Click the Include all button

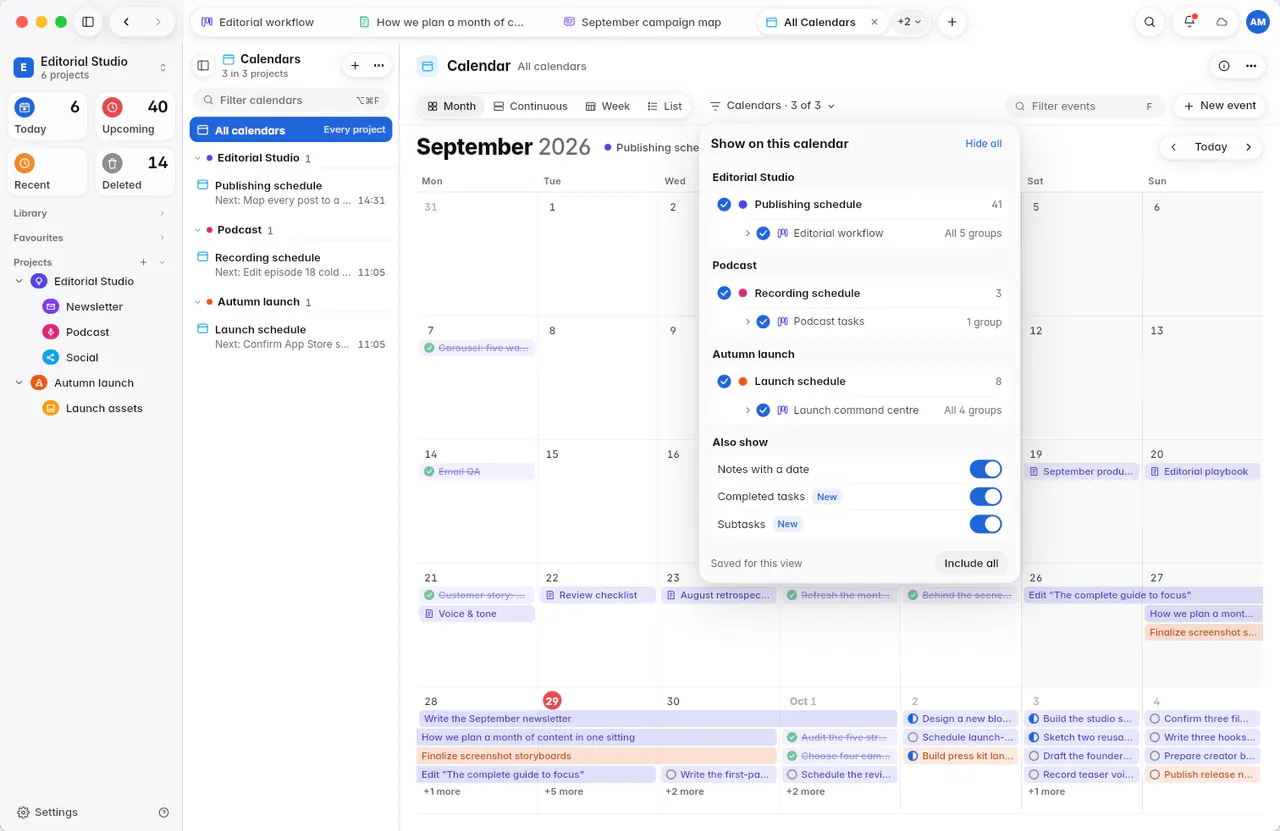[x=971, y=563]
